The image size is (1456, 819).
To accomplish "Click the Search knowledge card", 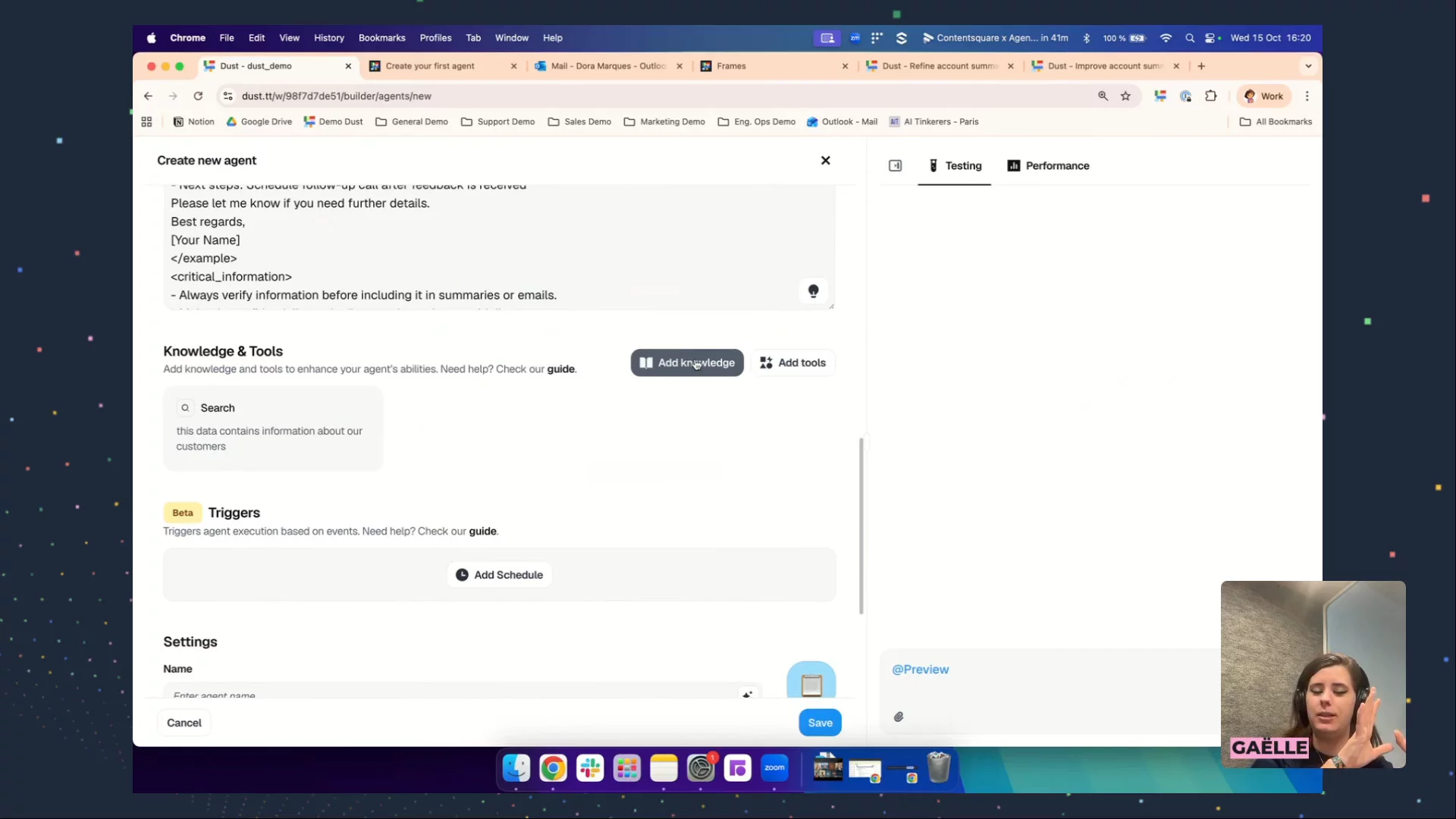I will [273, 428].
